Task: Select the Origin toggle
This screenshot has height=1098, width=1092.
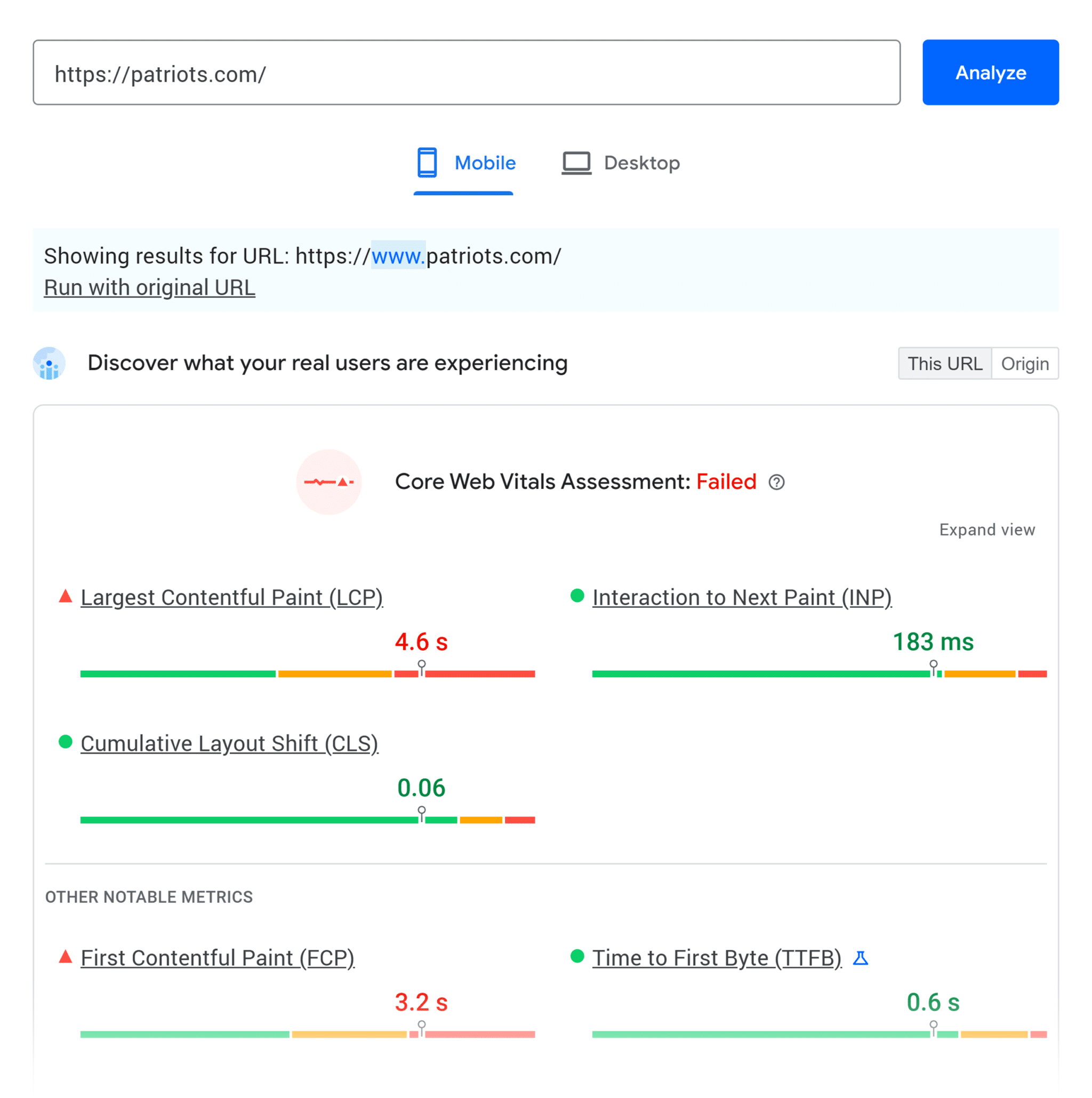Action: (x=1024, y=364)
